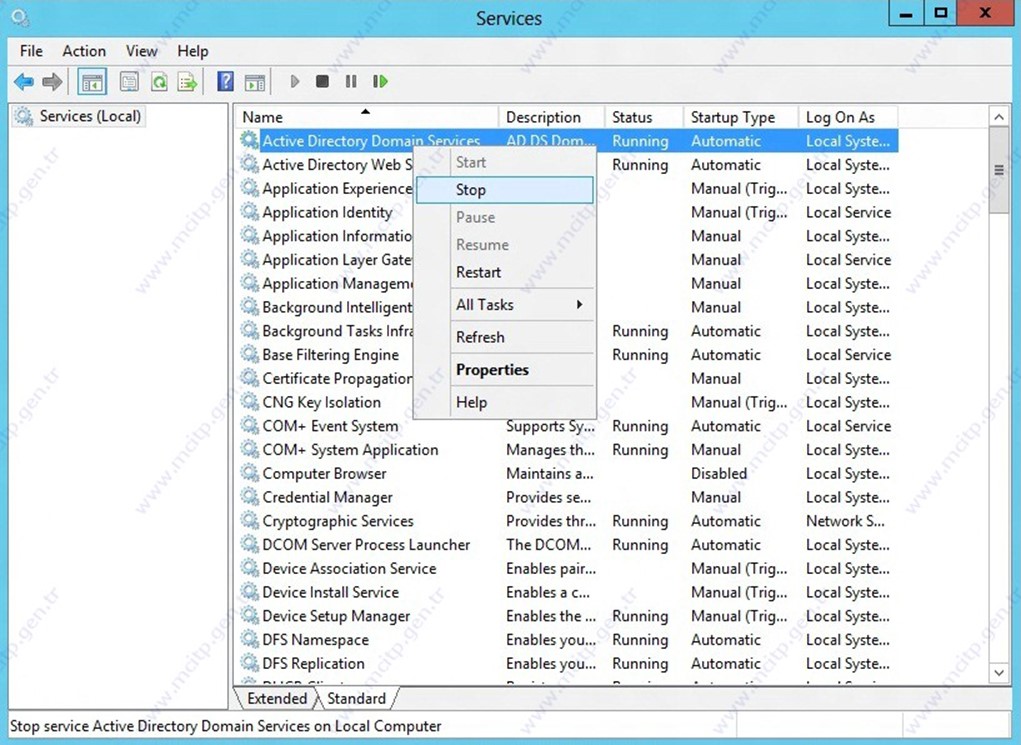Open the Help menu in menu bar
The image size is (1021, 745).
(193, 51)
